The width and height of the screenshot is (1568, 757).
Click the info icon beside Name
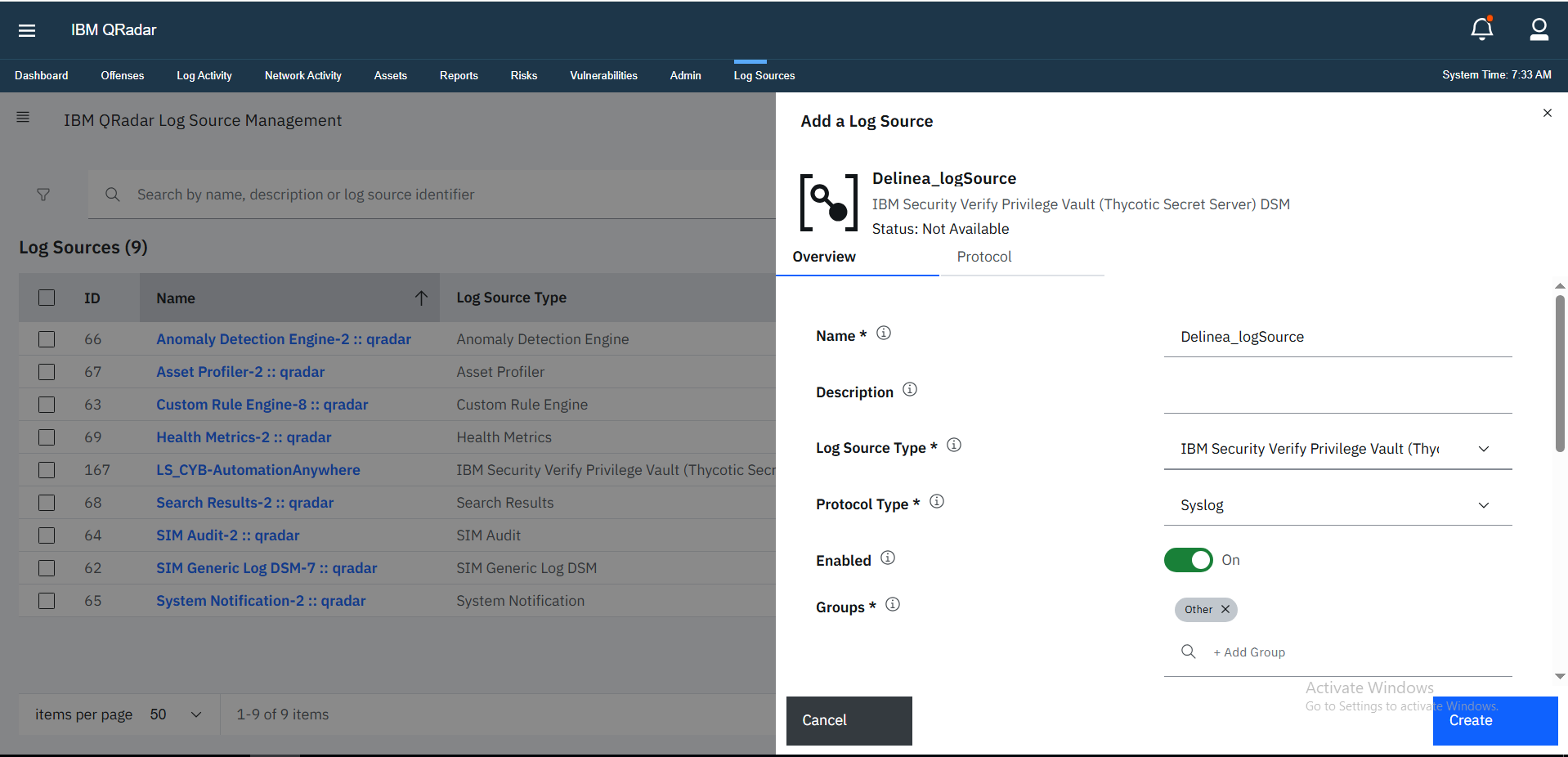click(x=884, y=334)
